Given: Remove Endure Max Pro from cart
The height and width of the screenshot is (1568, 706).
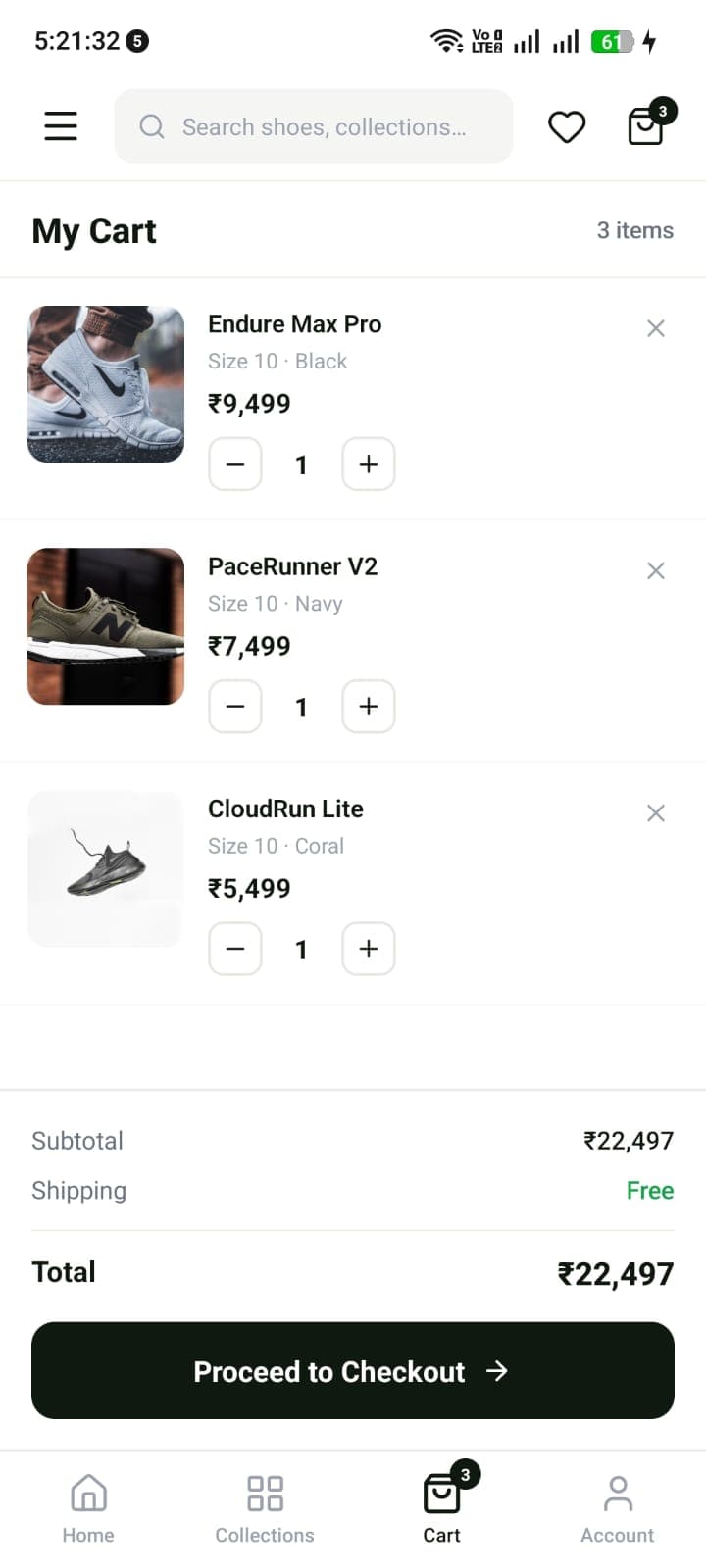Looking at the screenshot, I should click(x=656, y=328).
